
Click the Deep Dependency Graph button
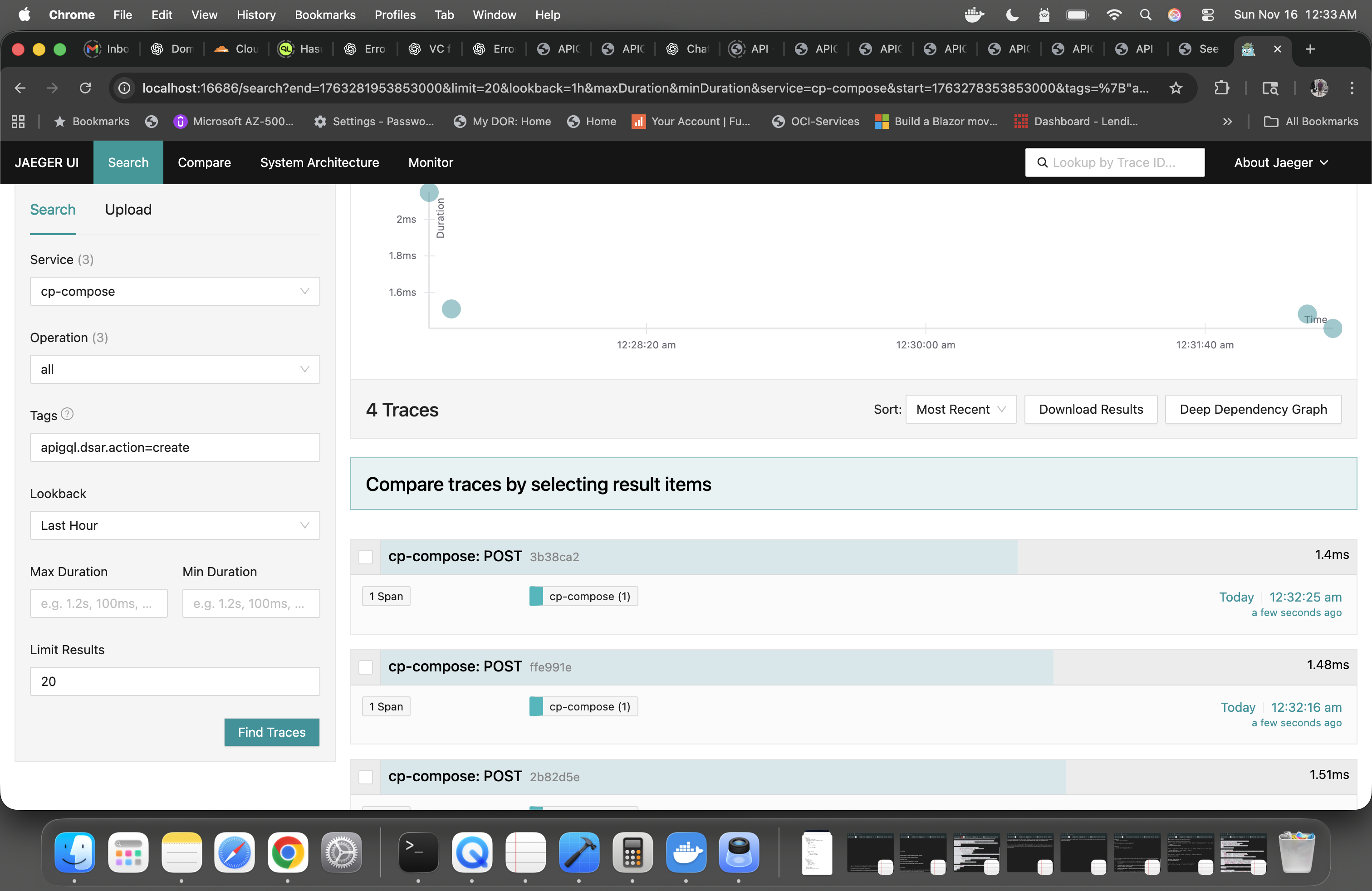pyautogui.click(x=1253, y=409)
